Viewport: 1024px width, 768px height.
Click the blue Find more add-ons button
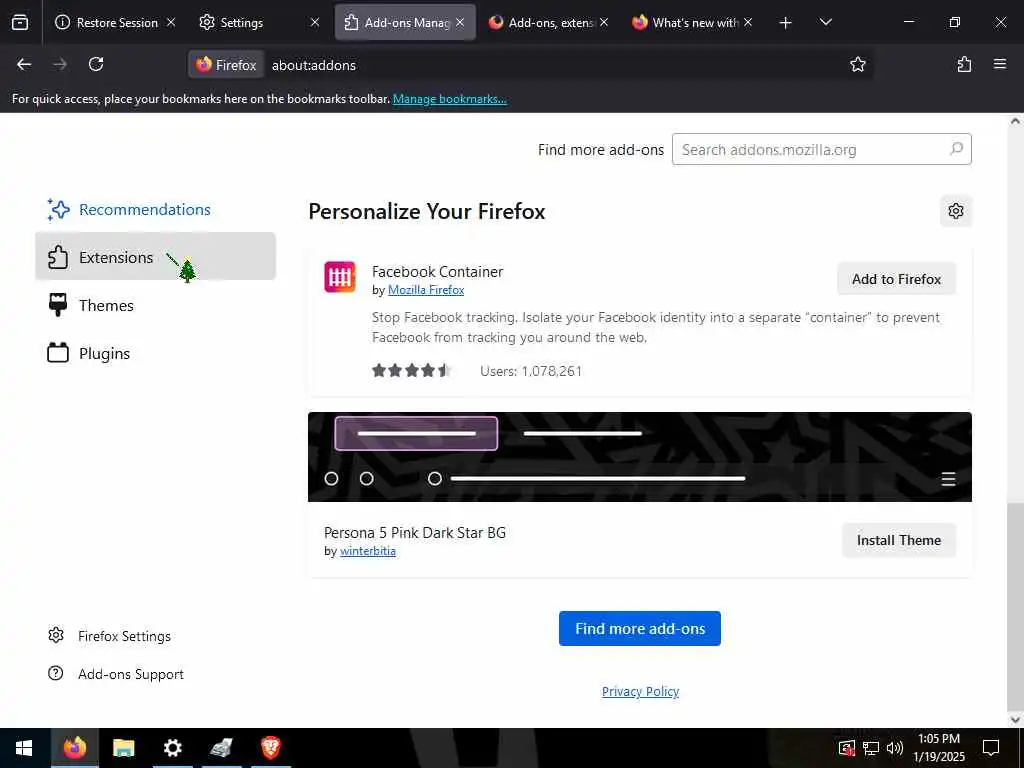click(639, 628)
